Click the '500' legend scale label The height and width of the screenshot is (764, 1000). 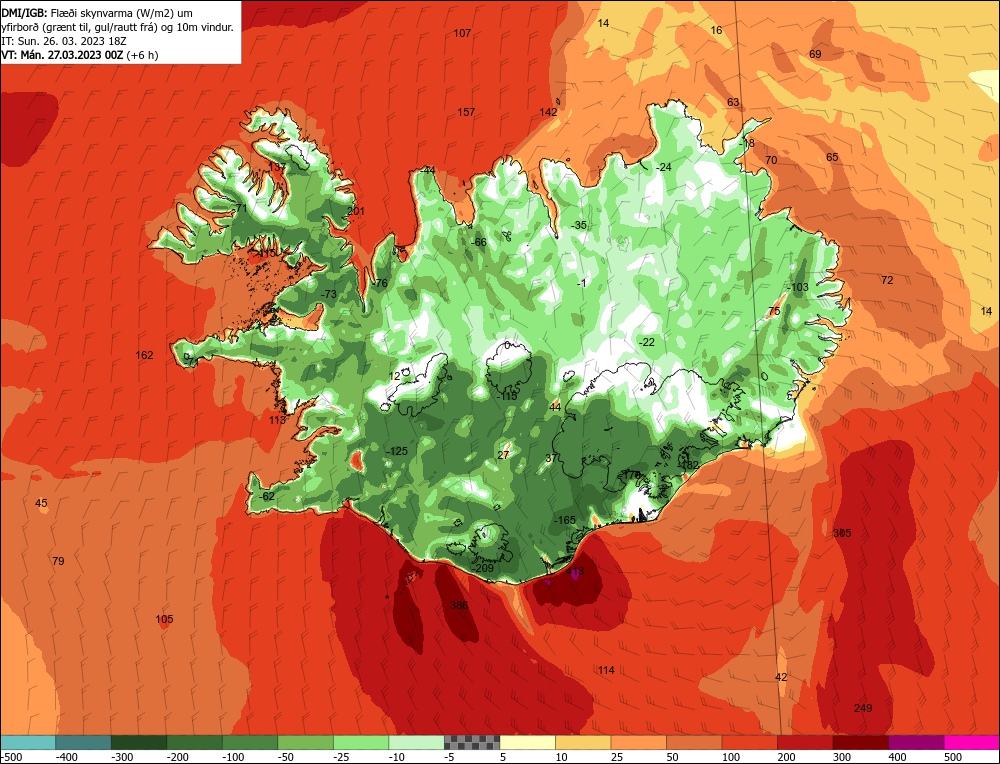coord(953,757)
